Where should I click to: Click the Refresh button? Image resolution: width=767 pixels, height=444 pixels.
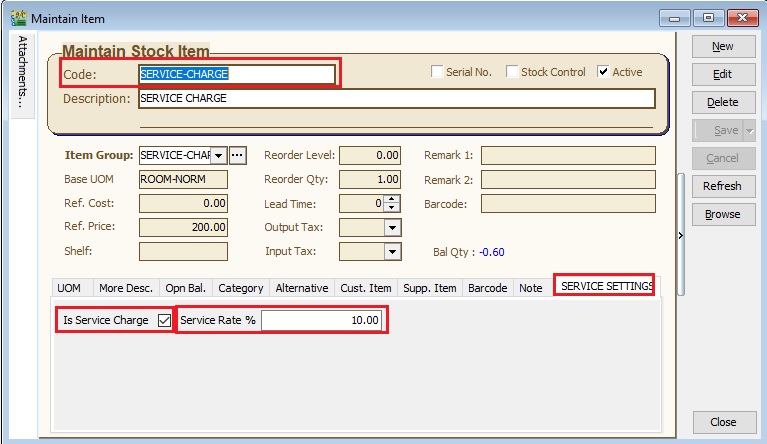point(722,186)
